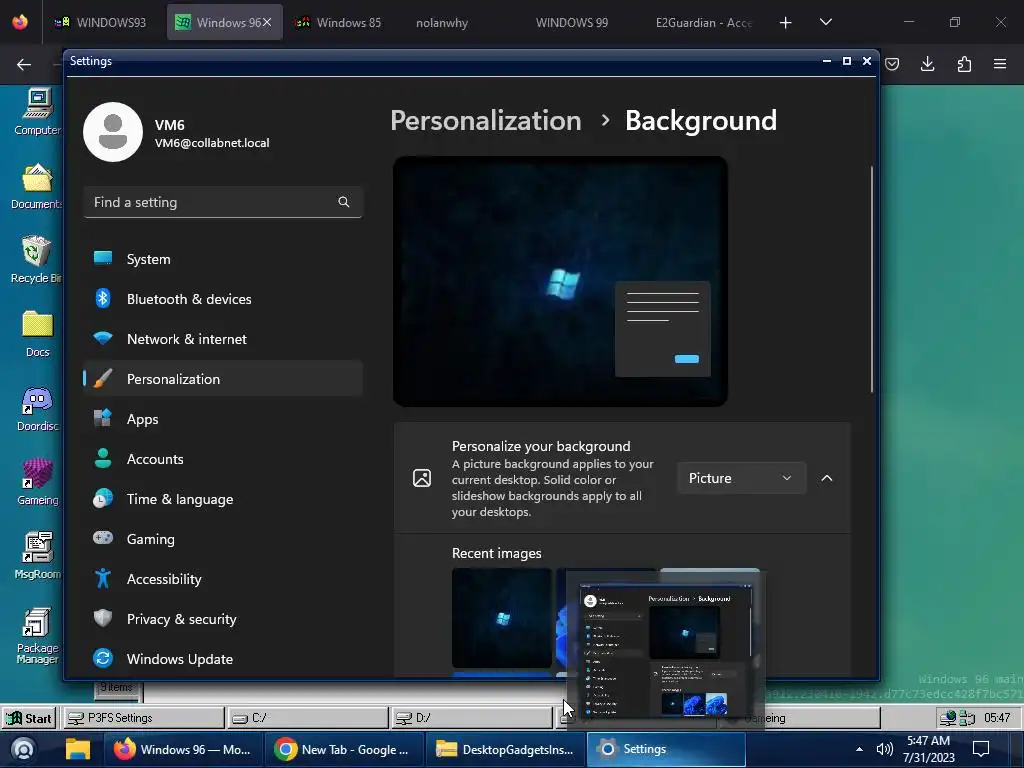Open Windows Update settings

point(223,659)
